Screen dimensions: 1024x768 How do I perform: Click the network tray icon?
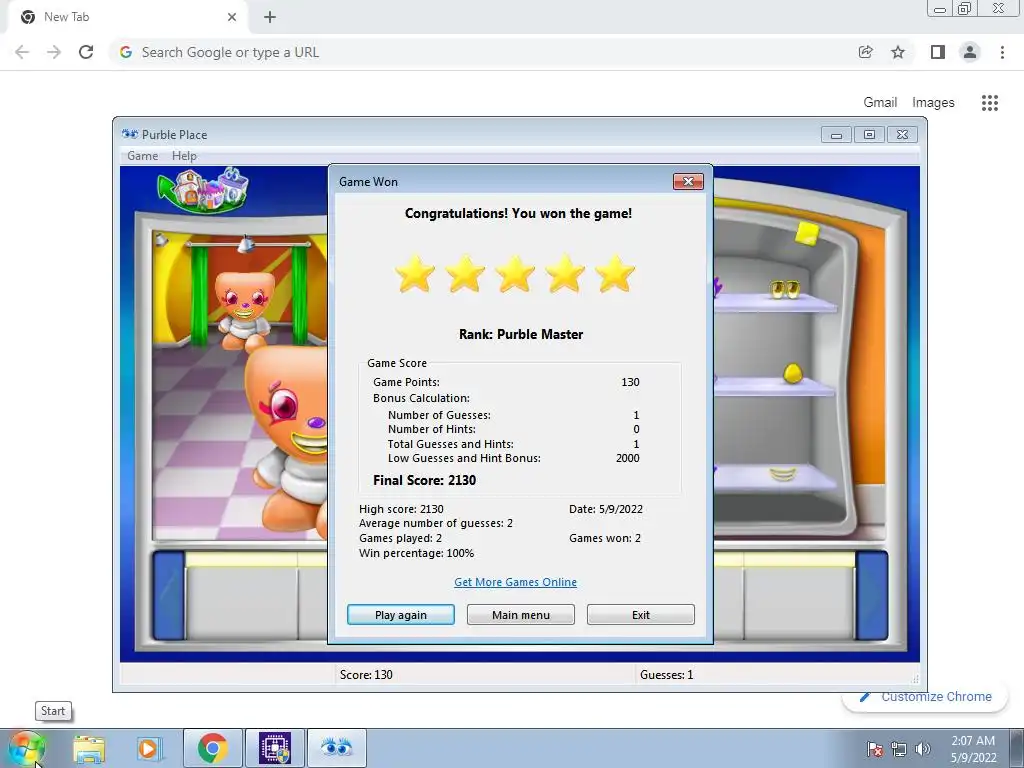click(x=899, y=748)
